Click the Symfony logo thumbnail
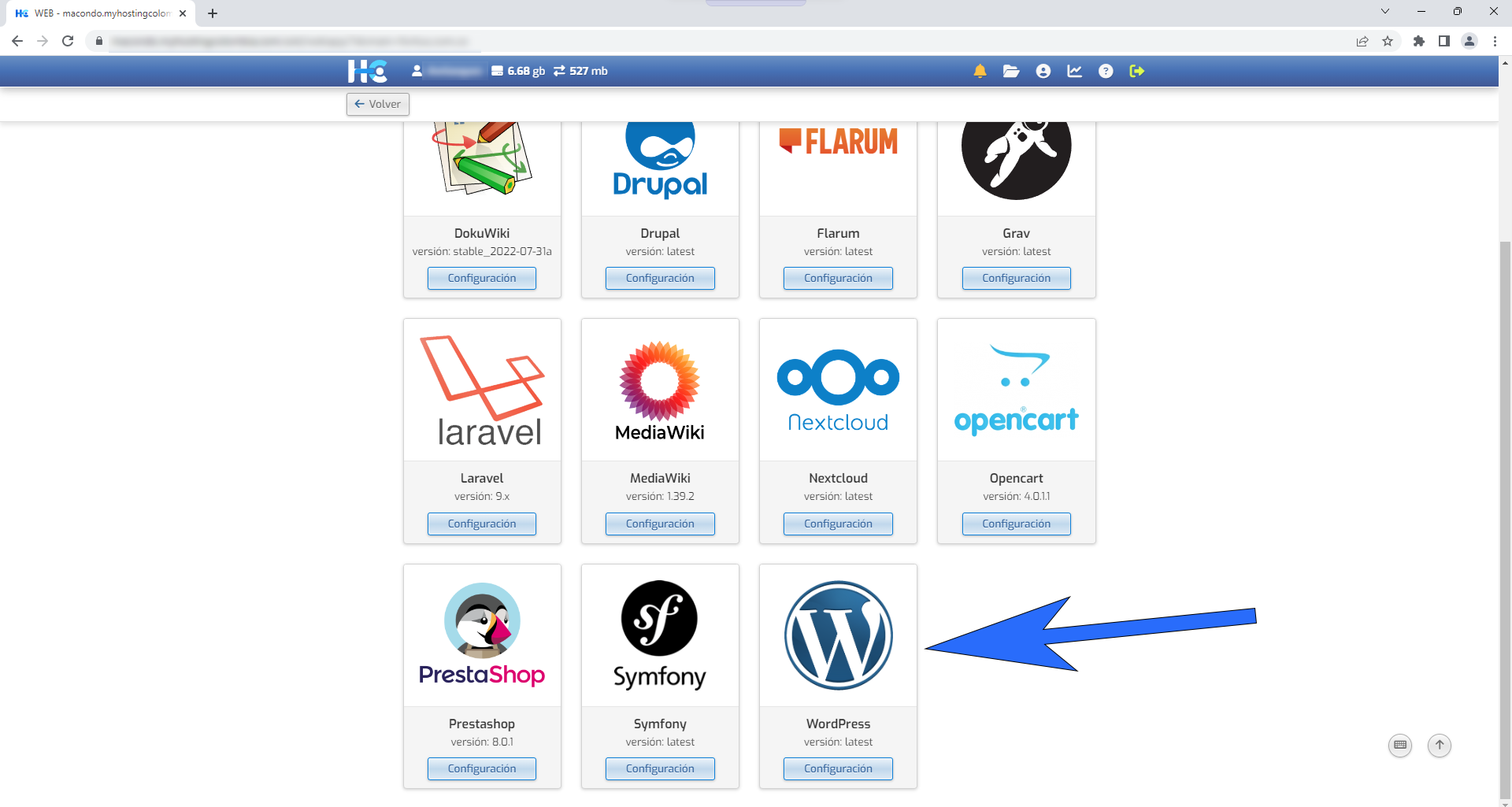The image size is (1512, 807). 660,635
